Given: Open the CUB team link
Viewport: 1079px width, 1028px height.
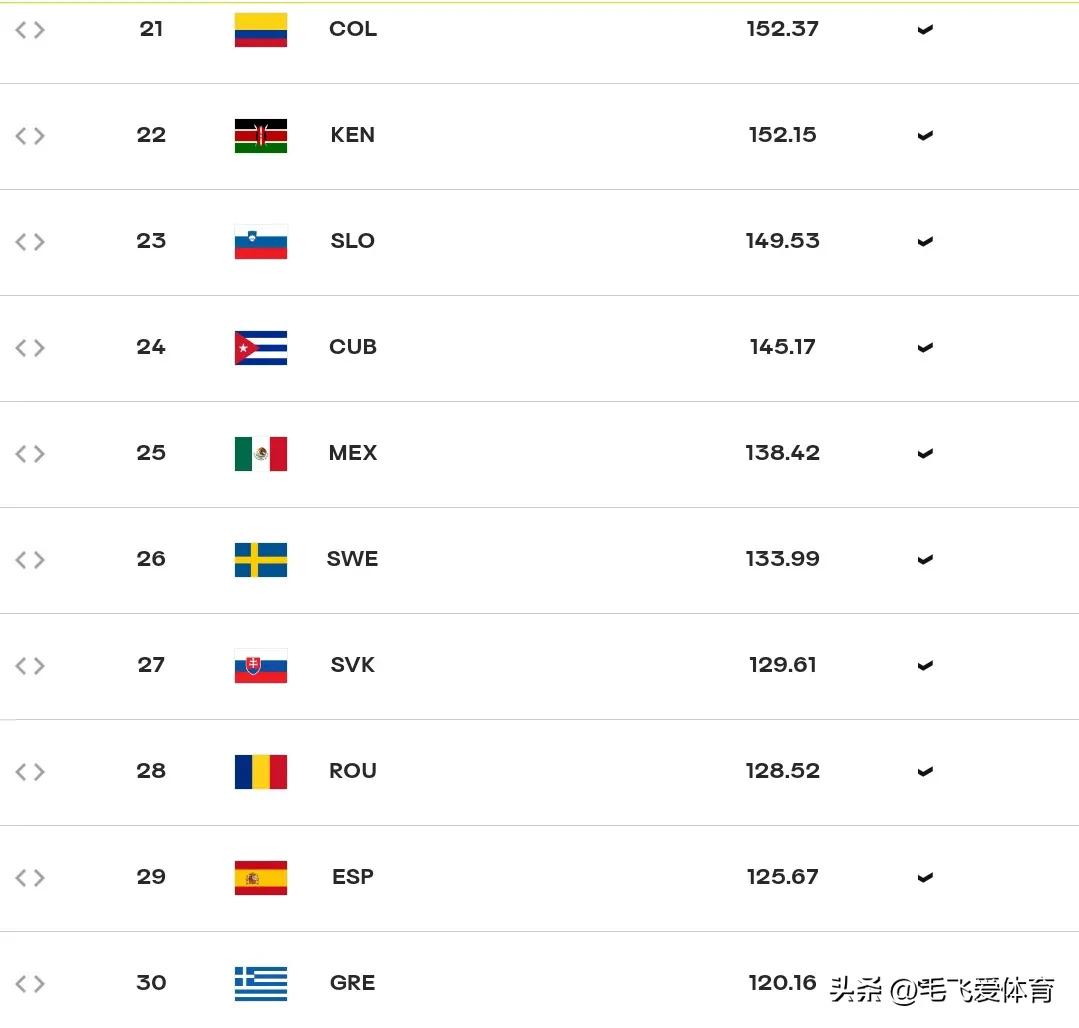Looking at the screenshot, I should 353,347.
